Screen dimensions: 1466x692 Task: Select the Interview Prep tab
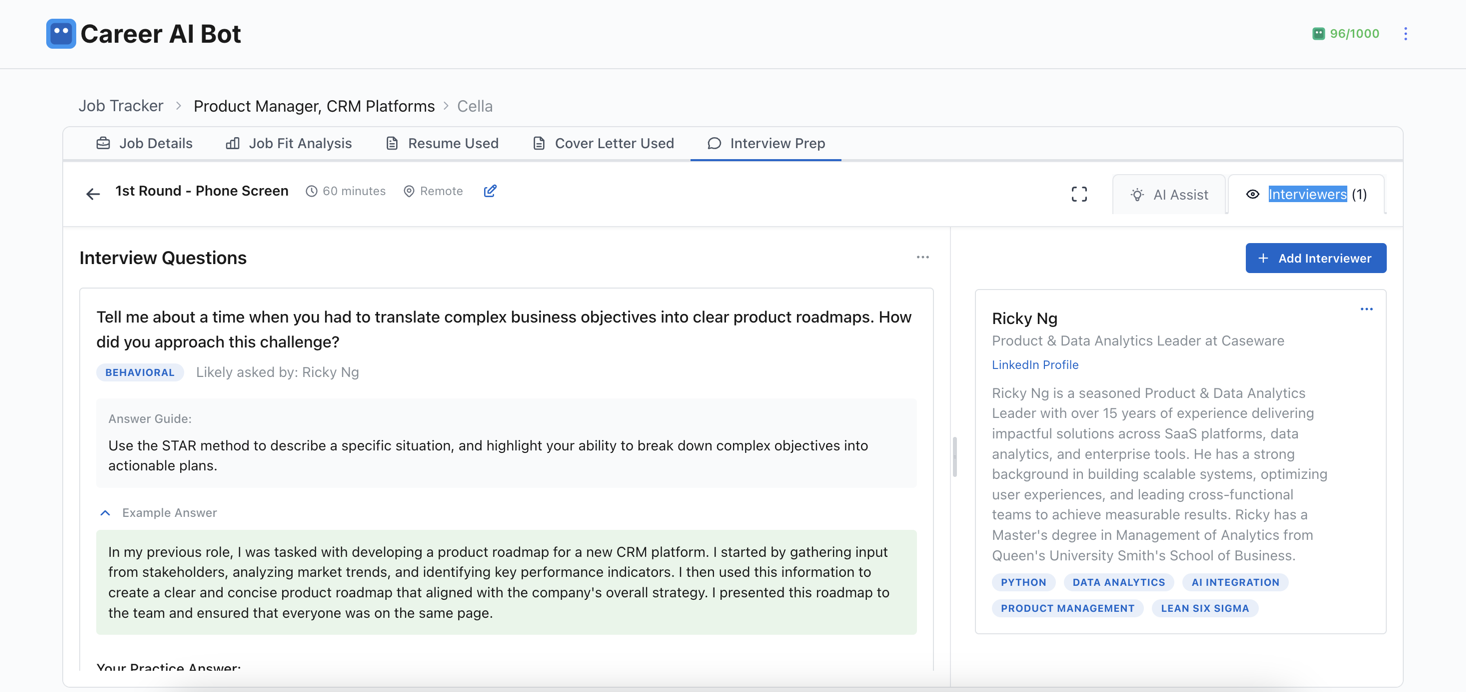coord(766,143)
